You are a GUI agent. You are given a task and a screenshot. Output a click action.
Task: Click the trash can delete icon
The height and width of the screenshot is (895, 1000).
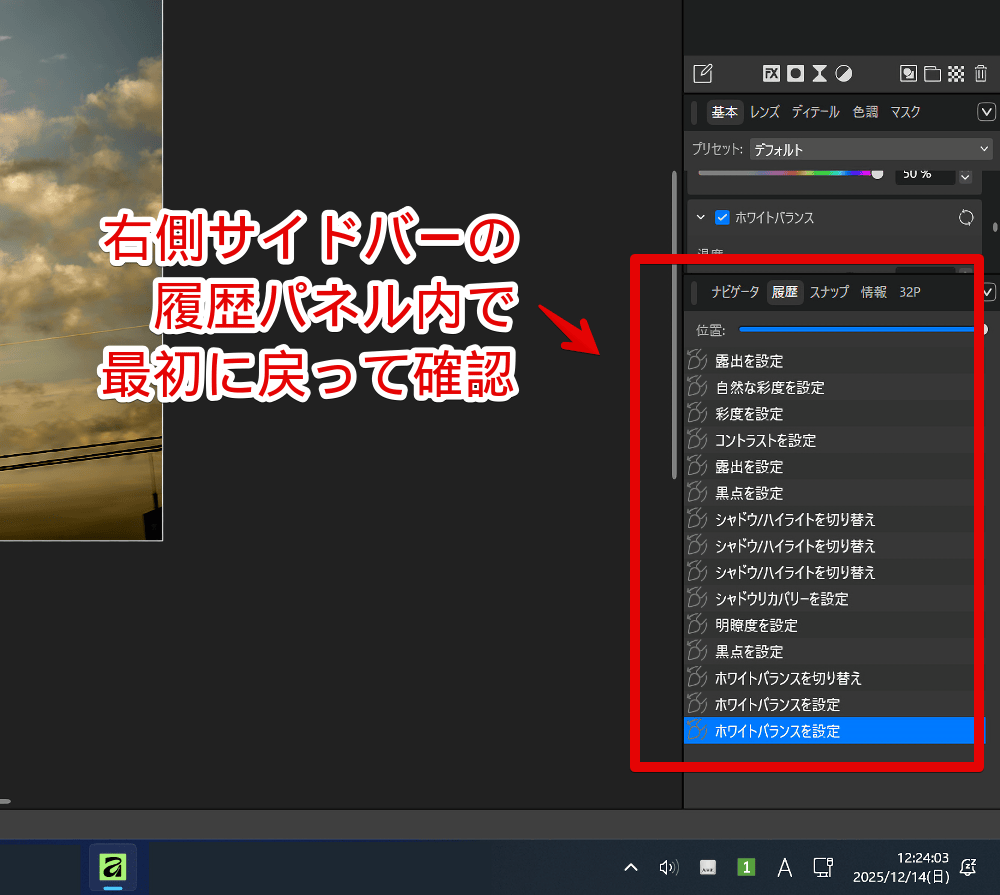[x=980, y=73]
